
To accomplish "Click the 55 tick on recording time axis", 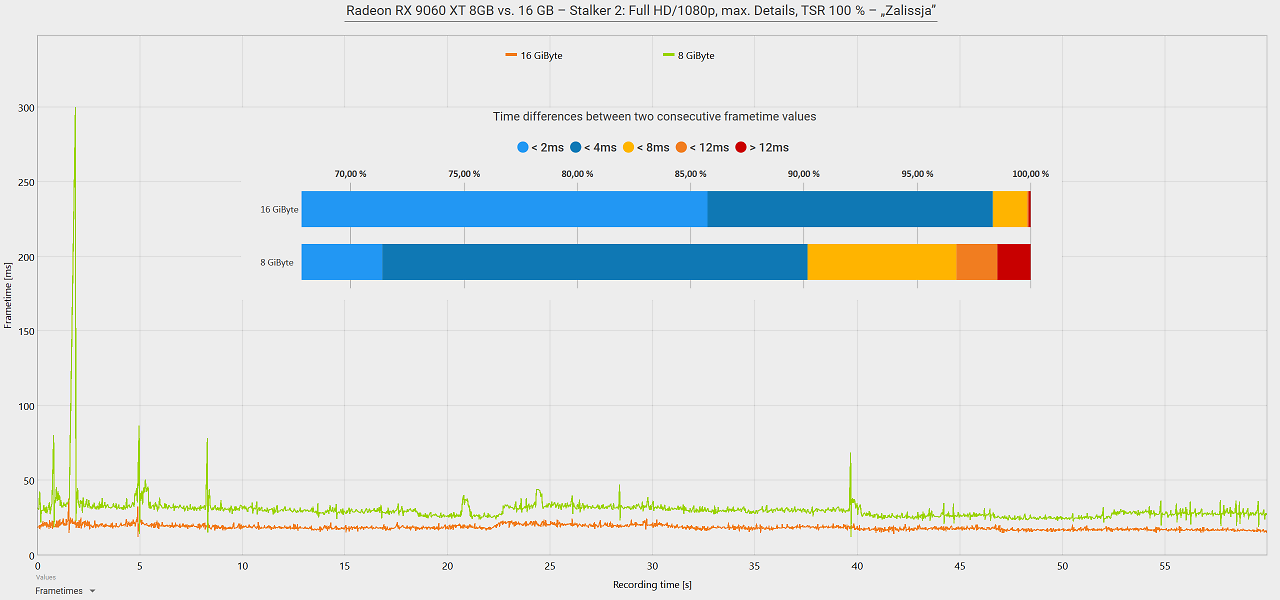I will click(1164, 566).
